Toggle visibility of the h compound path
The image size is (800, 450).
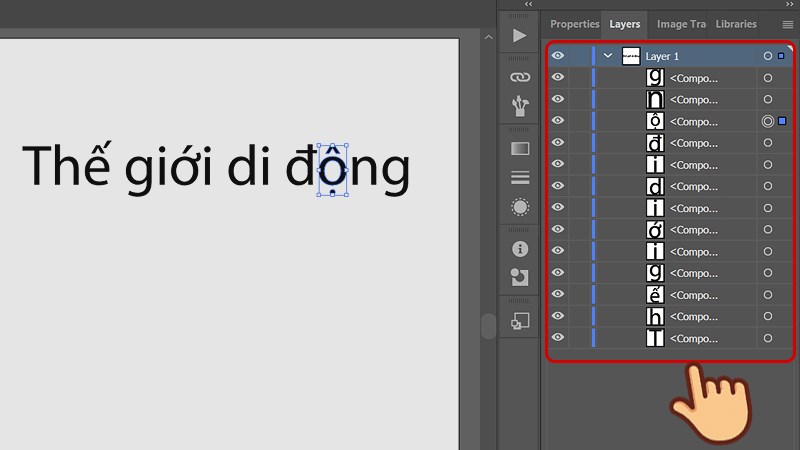coord(558,316)
